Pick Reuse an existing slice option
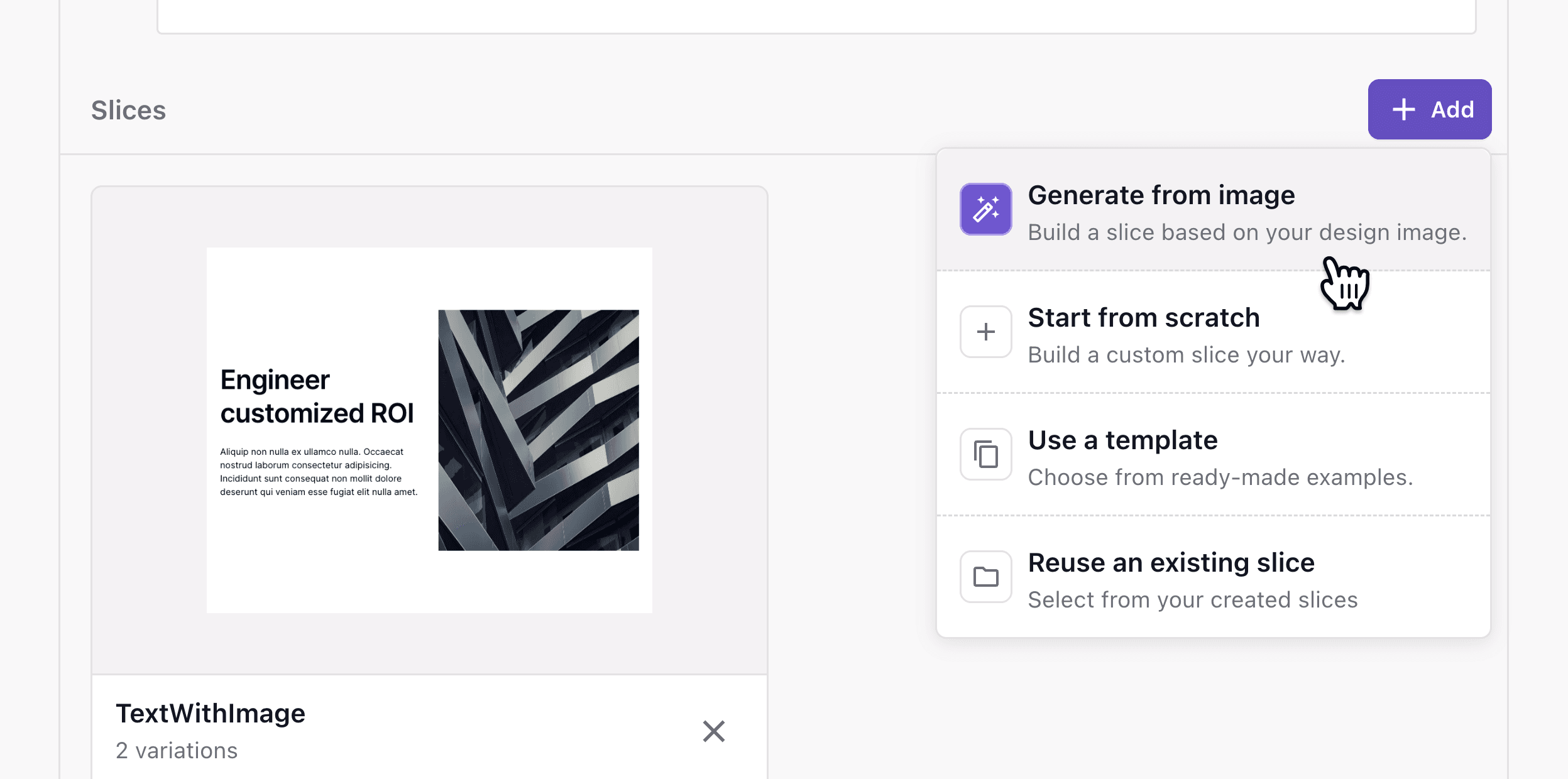Screen dimensions: 1568x779 click(x=1170, y=563)
